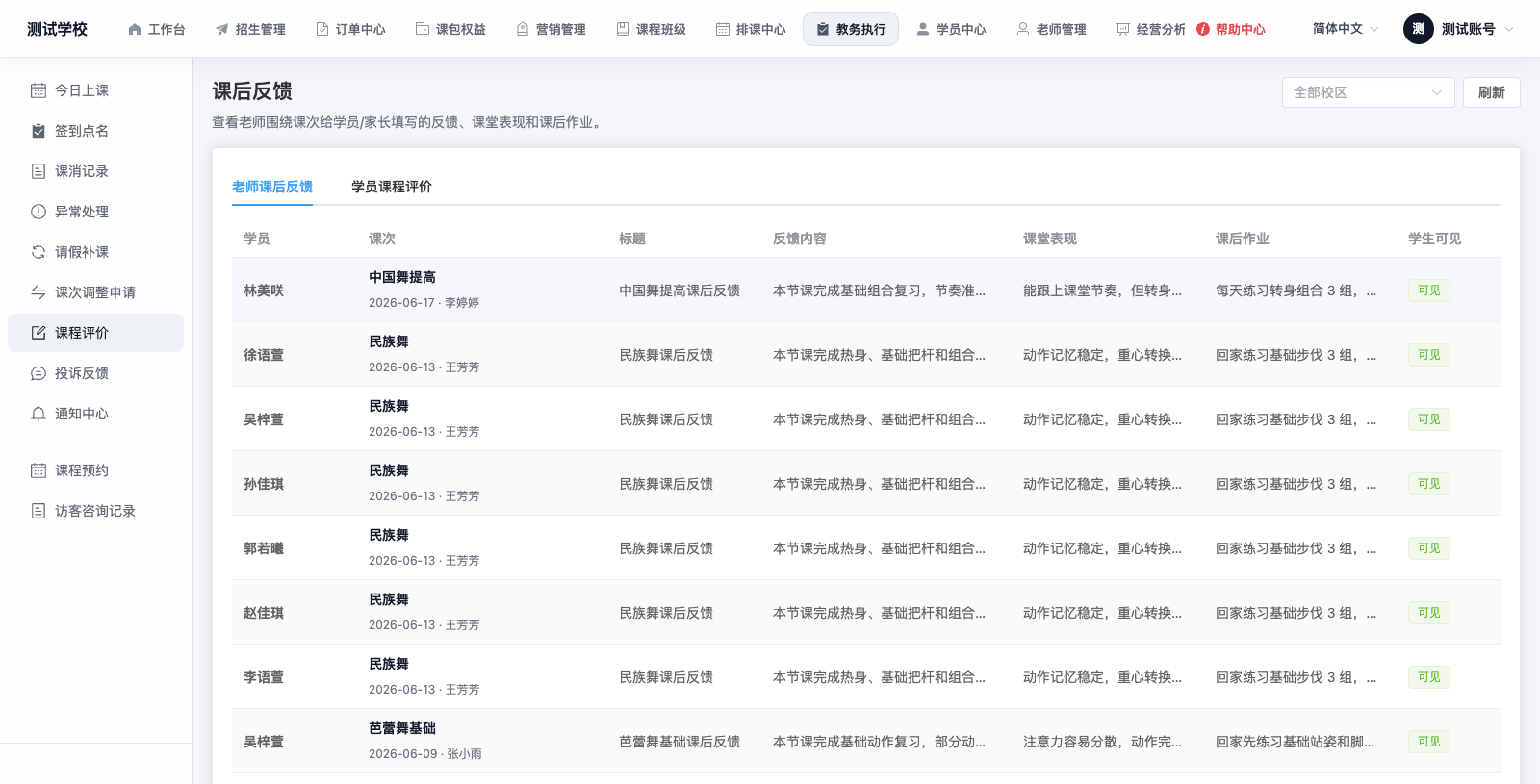Click 可见 tag in the 芭蕾舞基础 row
The image size is (1540, 784).
1429,742
